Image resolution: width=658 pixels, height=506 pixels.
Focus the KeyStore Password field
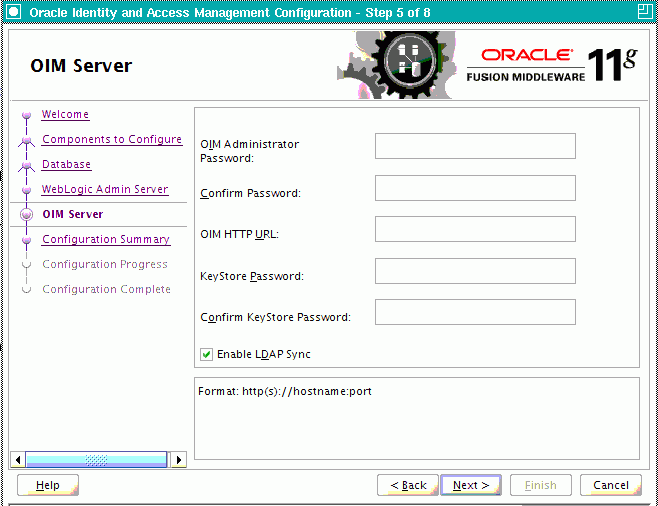pos(475,271)
